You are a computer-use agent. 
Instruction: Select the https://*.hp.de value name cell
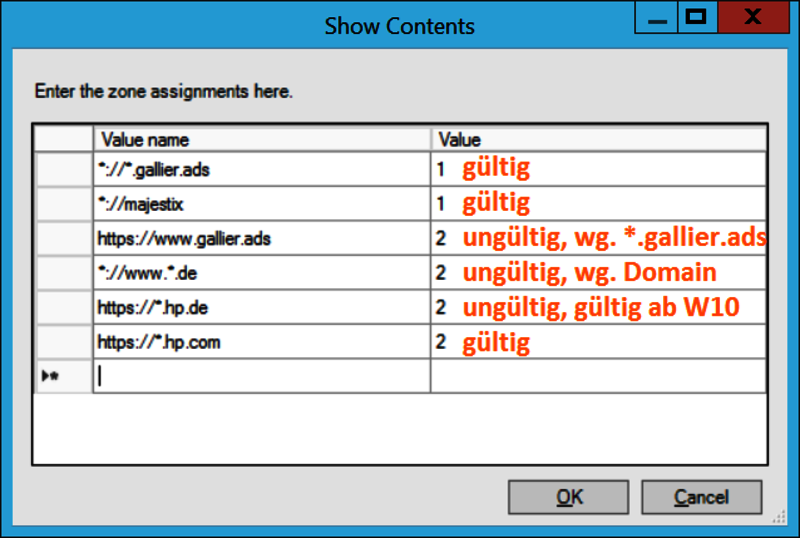[x=262, y=307]
